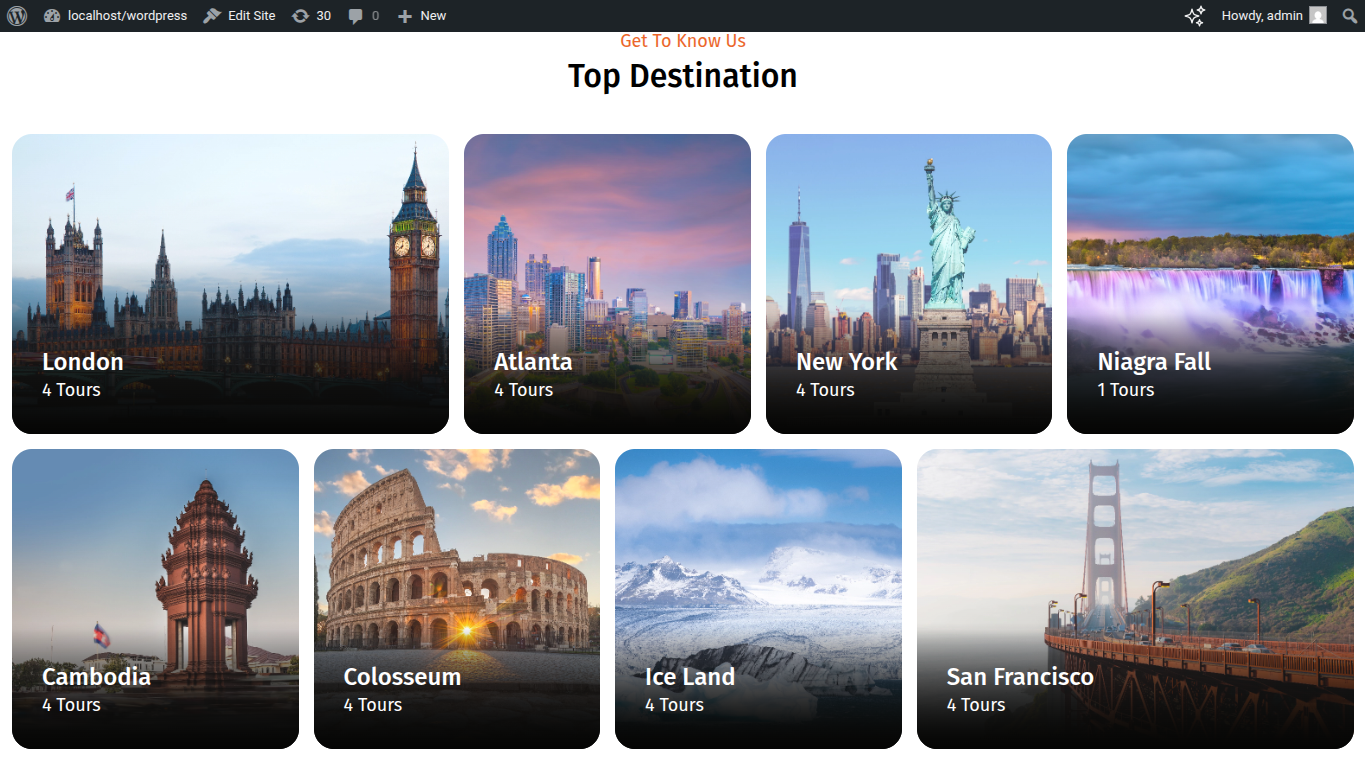The image size is (1365, 774).
Task: Click "4 Tours" under New York
Action: tap(825, 390)
